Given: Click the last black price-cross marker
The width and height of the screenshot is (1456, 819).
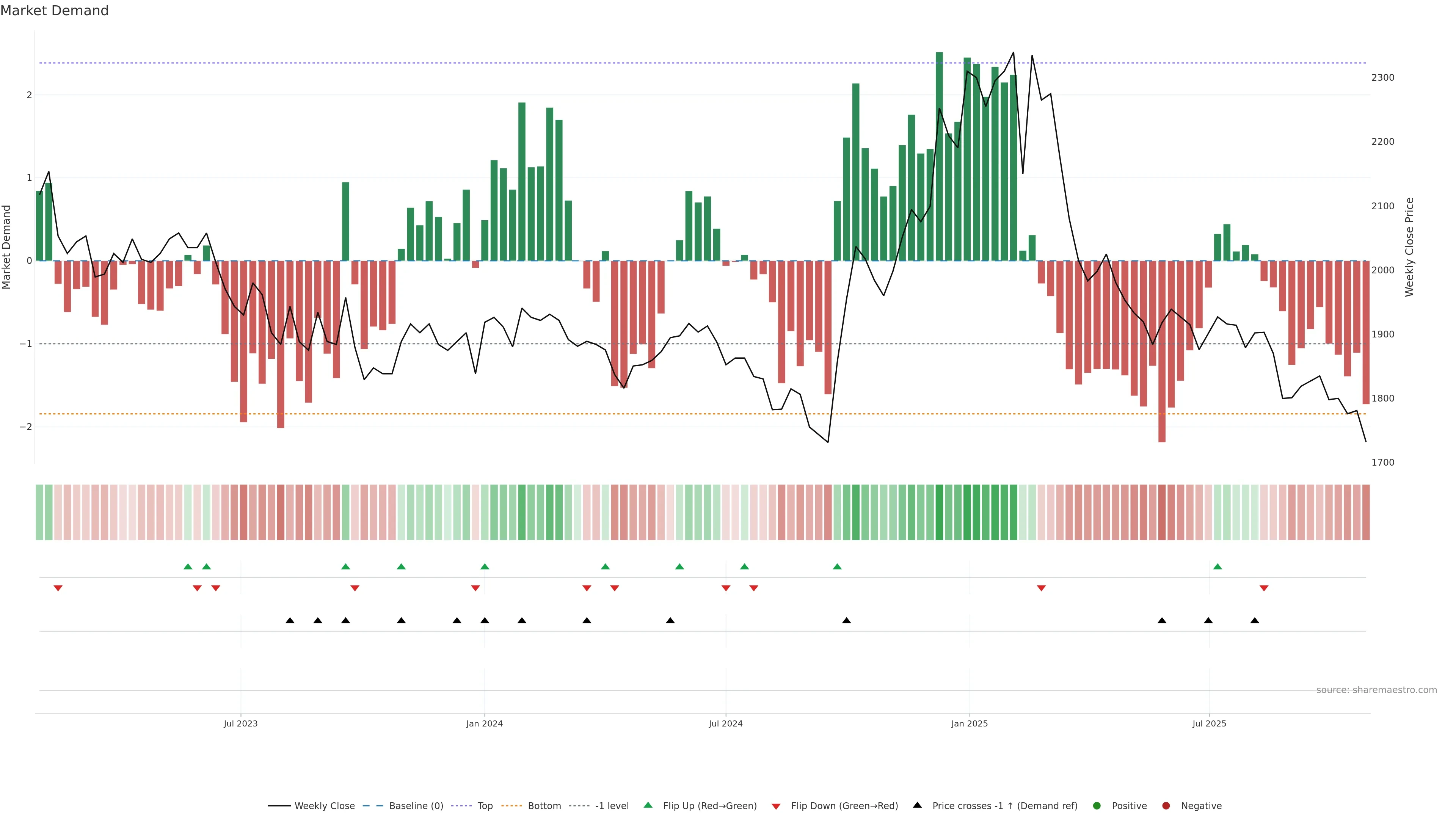Looking at the screenshot, I should [x=1255, y=621].
